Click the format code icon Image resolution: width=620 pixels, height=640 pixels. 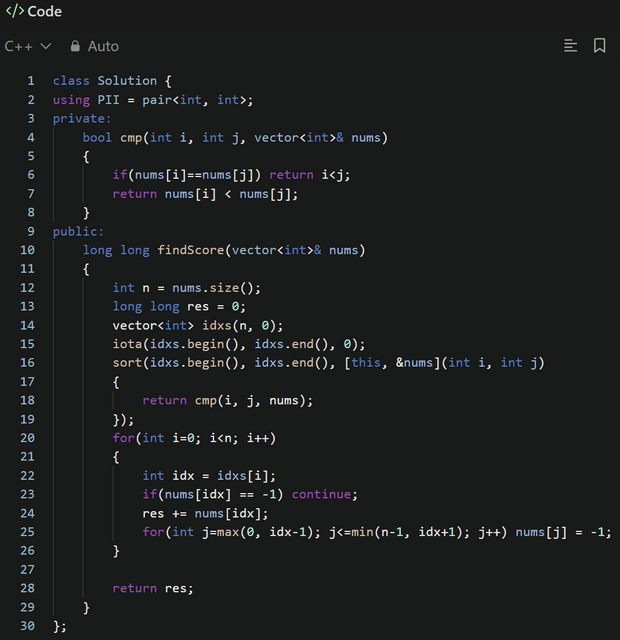coord(571,46)
